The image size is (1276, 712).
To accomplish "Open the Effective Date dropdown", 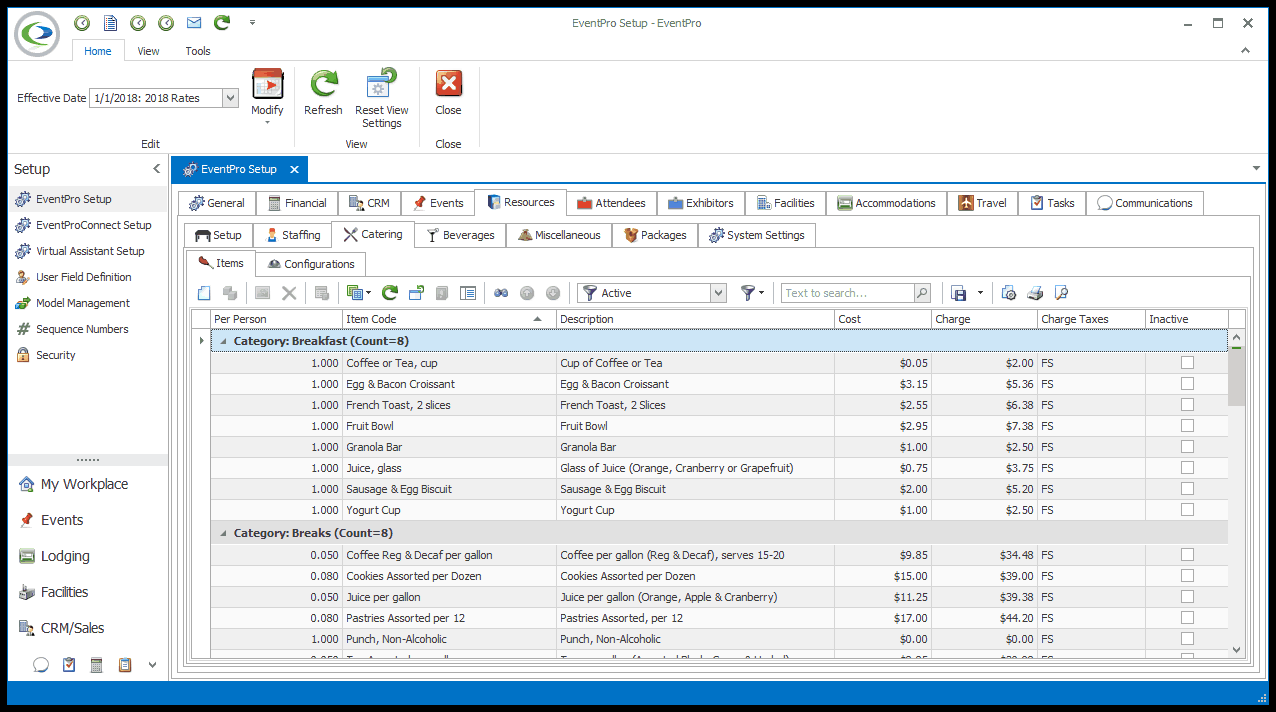I will point(230,98).
